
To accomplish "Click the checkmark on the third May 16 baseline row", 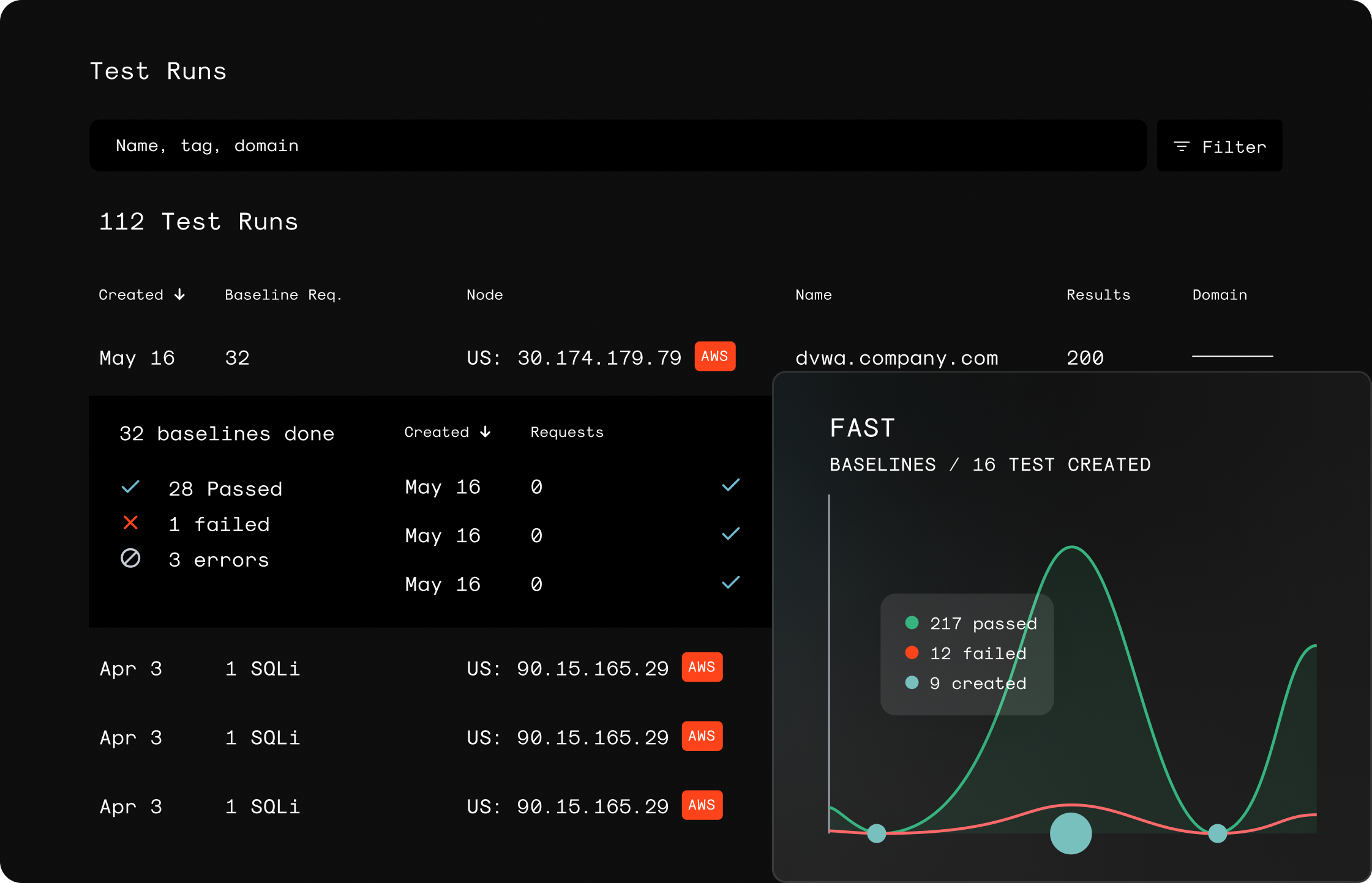I will point(730,583).
